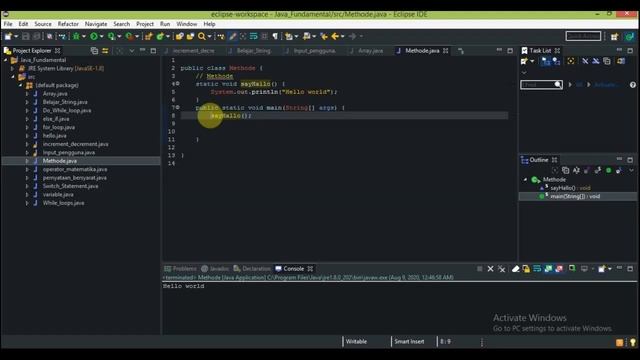Open Outline View Menu chevron

click(x=631, y=170)
